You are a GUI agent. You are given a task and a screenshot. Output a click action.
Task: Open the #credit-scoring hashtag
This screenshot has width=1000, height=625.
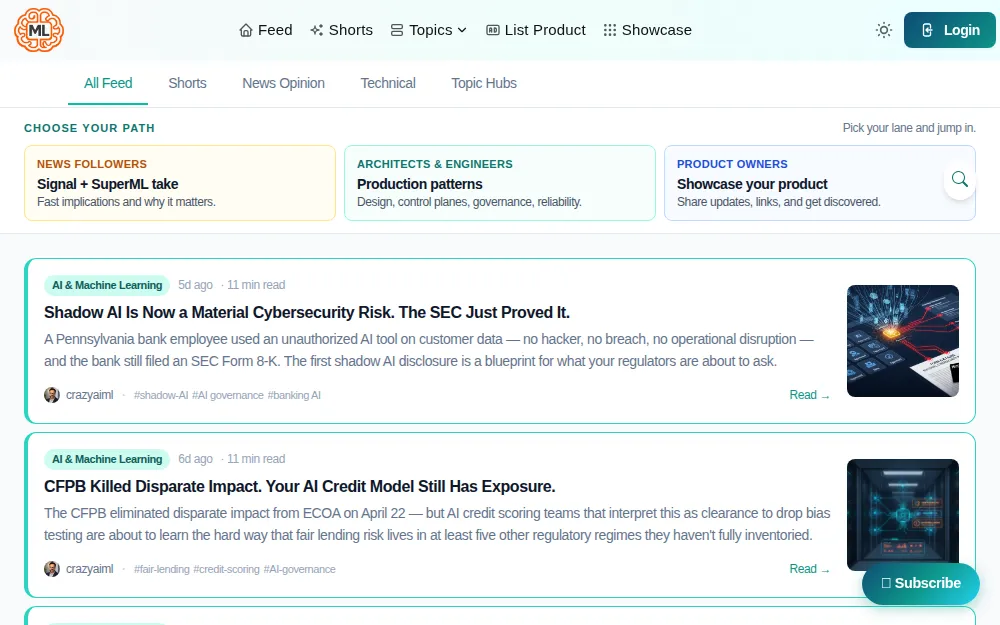[x=226, y=569]
